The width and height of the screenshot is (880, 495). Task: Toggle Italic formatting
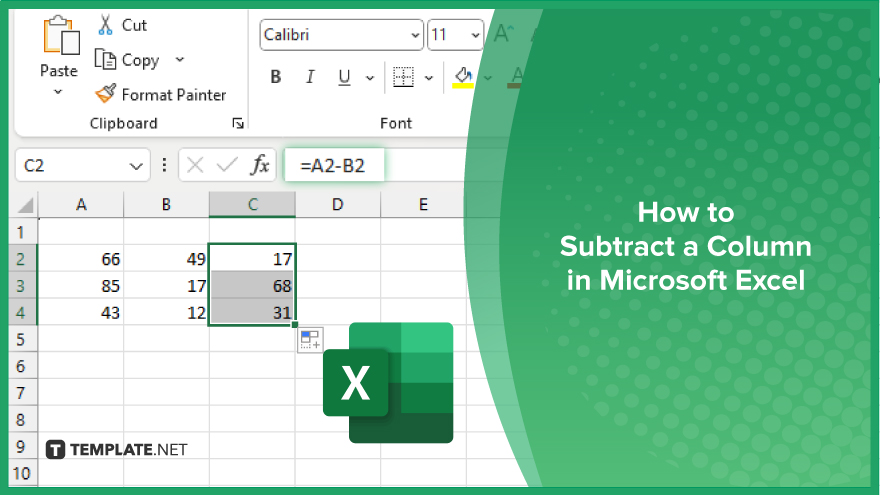point(310,77)
